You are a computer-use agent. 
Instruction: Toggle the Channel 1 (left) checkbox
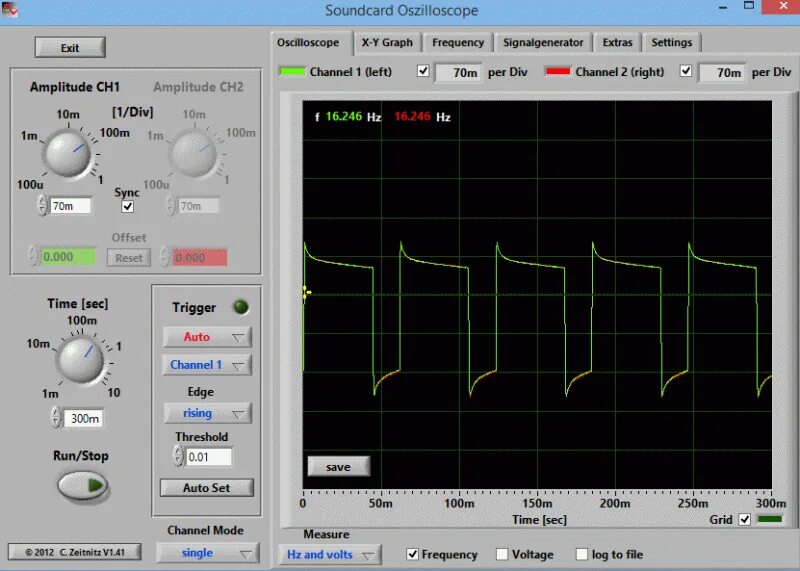tap(423, 71)
